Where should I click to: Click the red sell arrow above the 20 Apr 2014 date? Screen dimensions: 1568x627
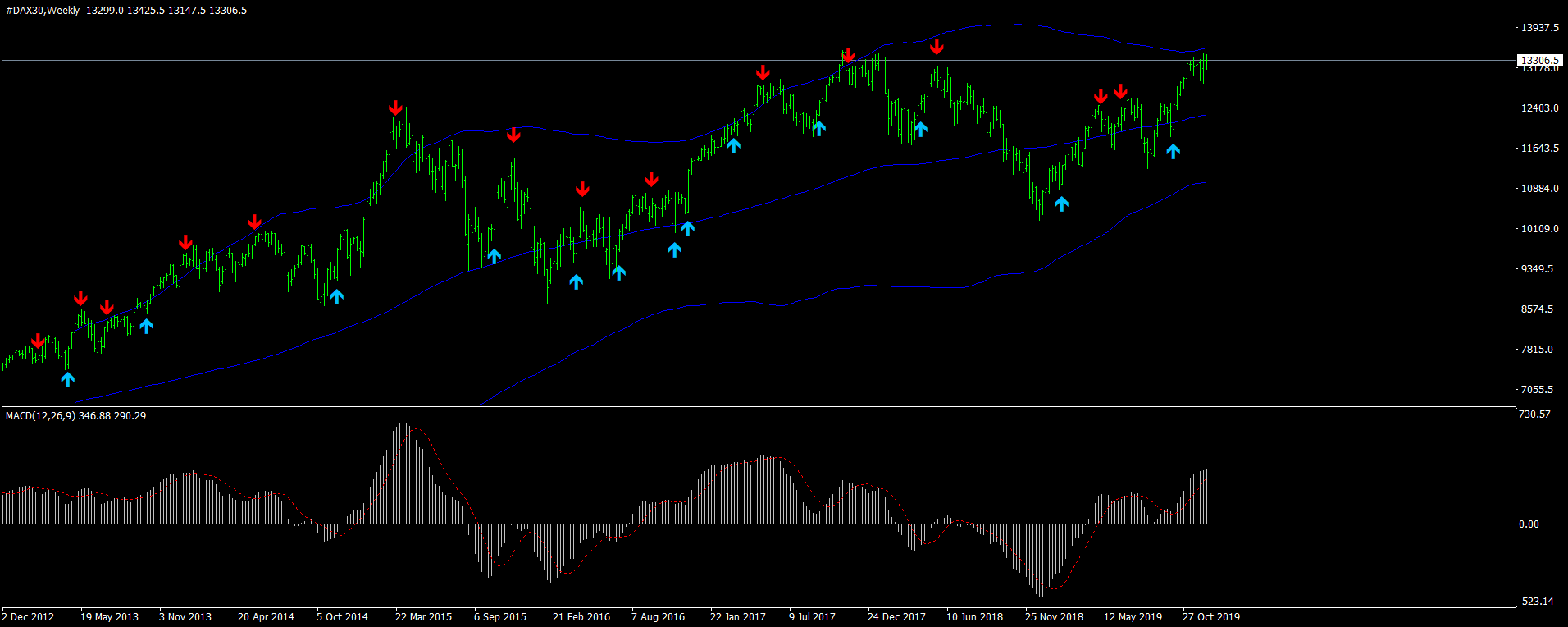[x=254, y=222]
